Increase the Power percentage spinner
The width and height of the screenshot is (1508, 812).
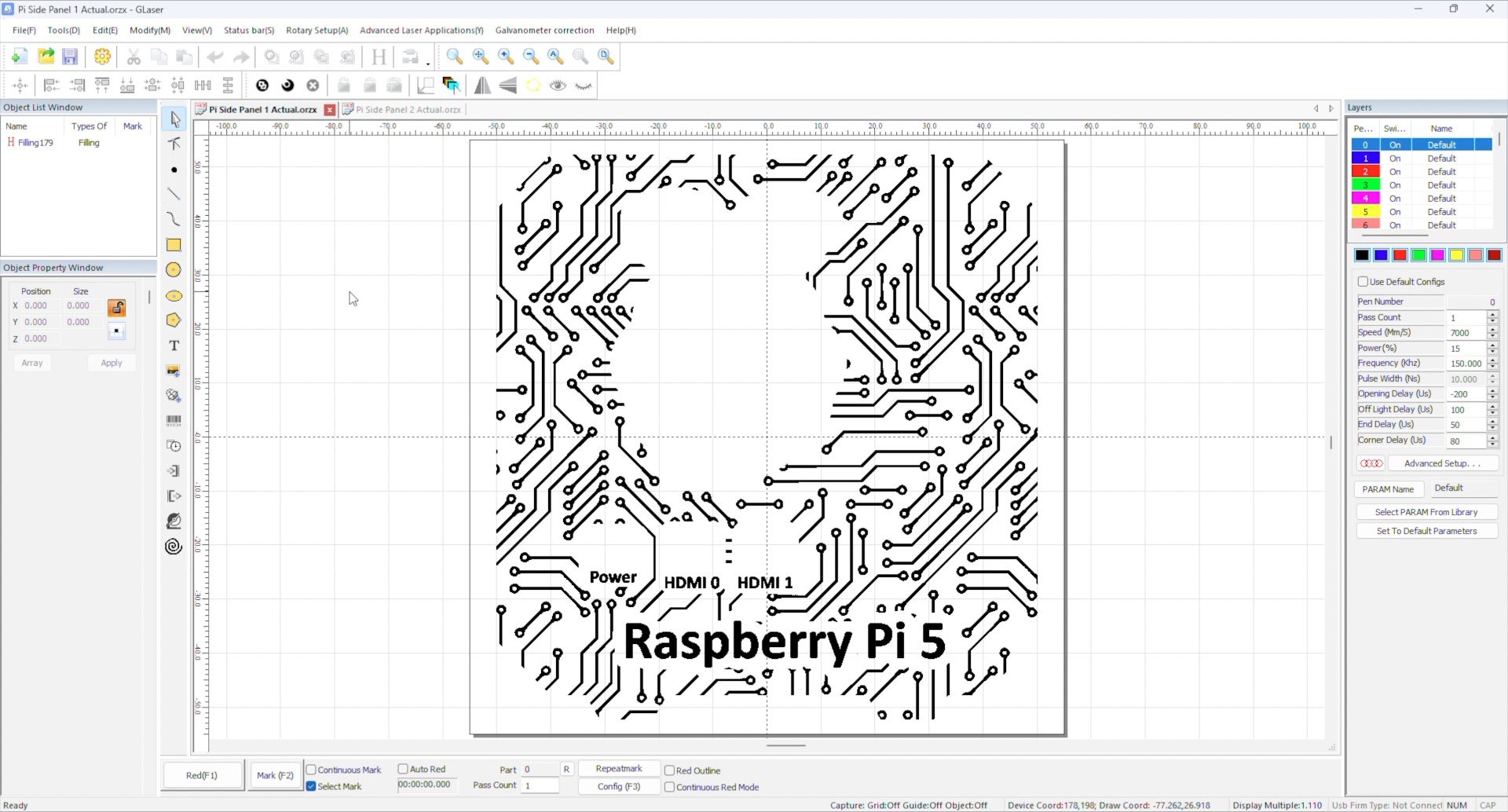point(1492,345)
